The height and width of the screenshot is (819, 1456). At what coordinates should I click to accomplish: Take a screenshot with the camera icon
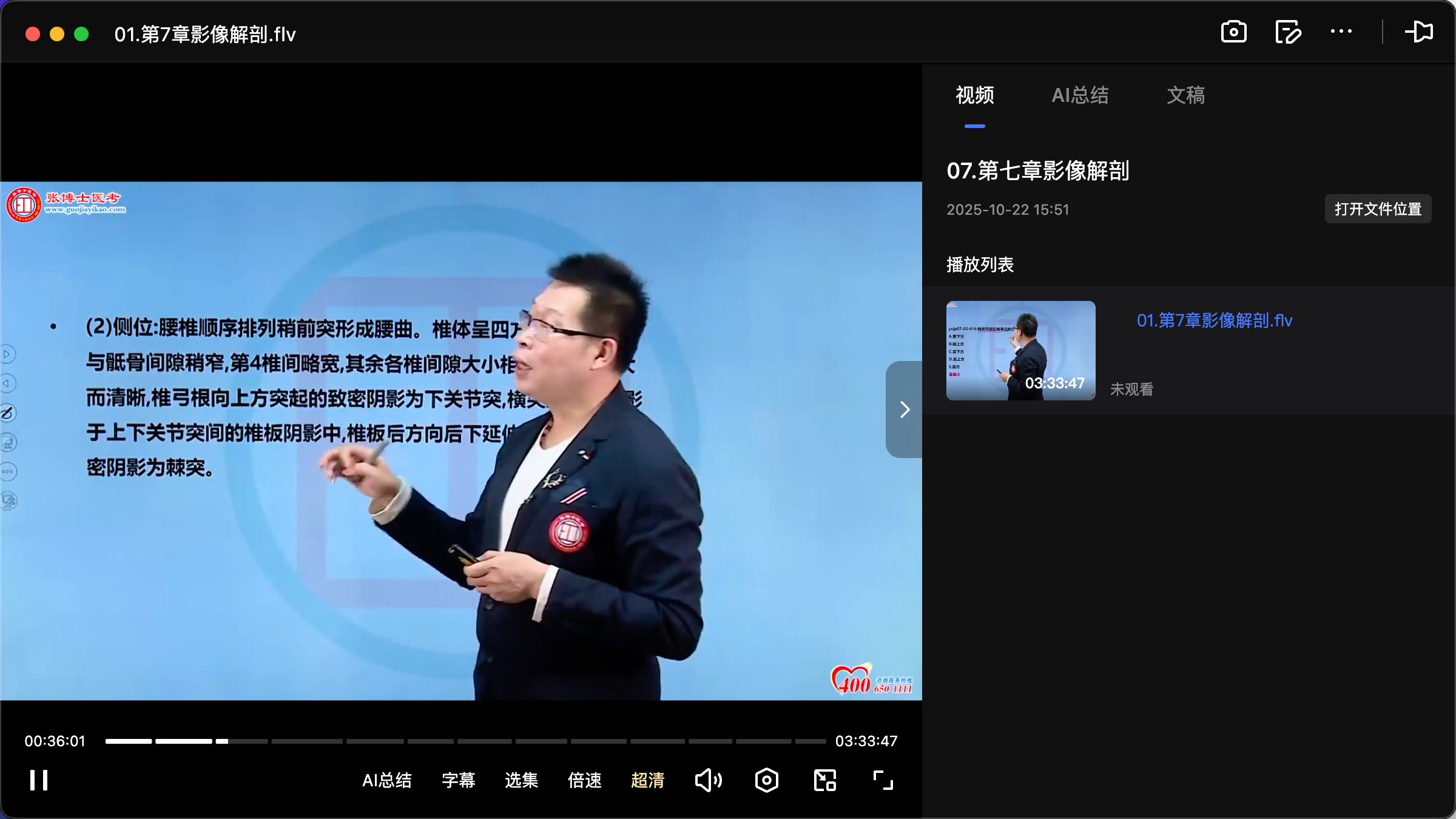point(1235,32)
